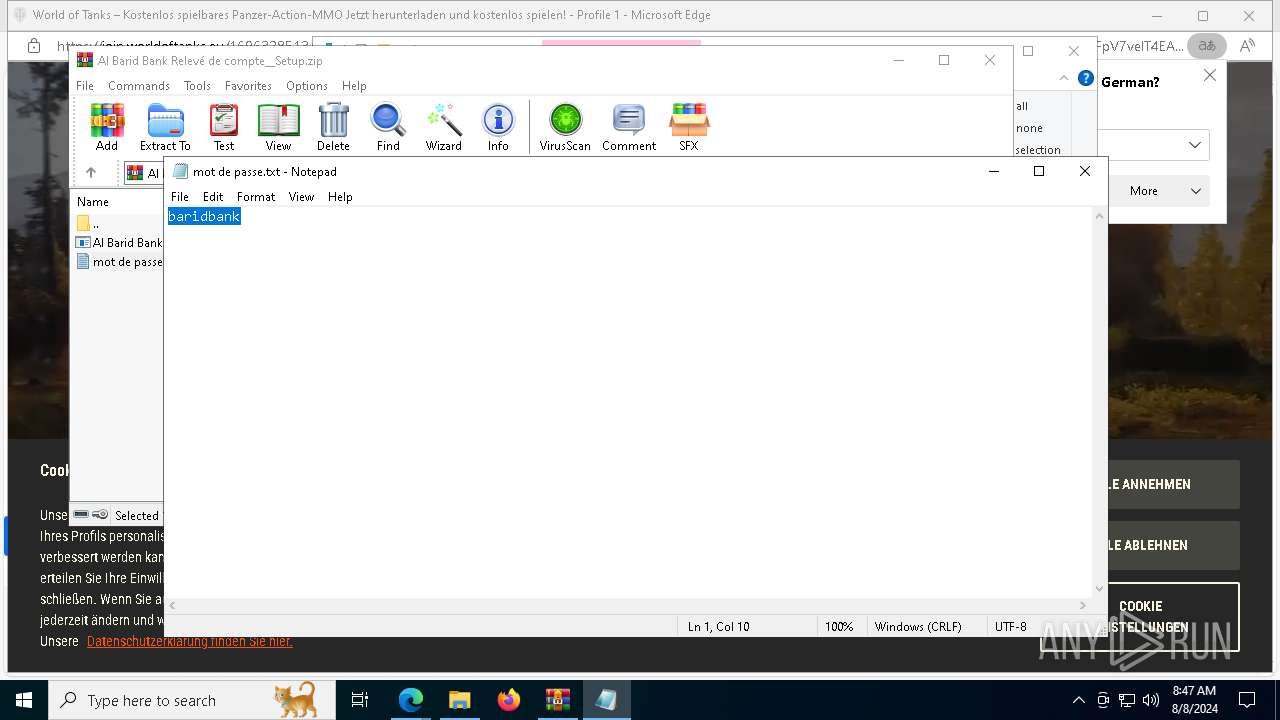Click the taskbar search box

(x=192, y=700)
